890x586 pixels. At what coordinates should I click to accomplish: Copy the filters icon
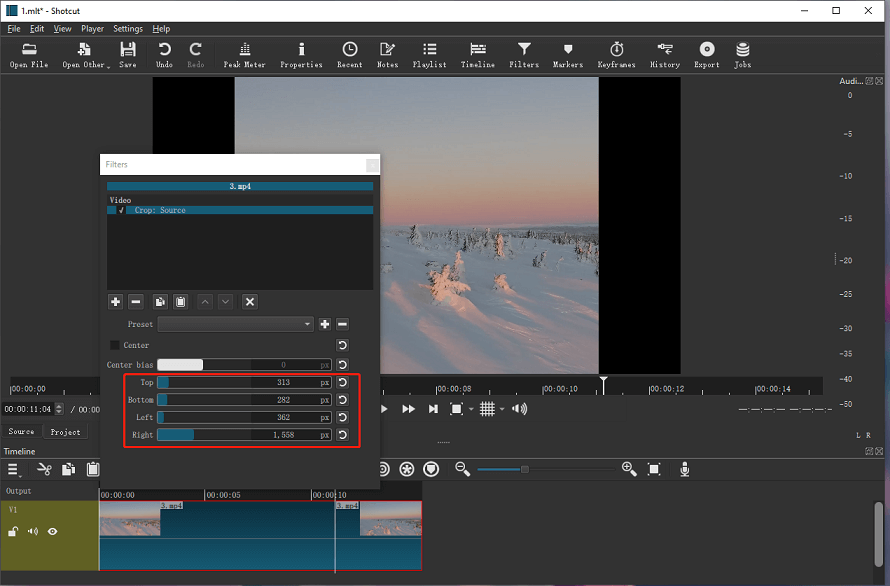coord(160,302)
